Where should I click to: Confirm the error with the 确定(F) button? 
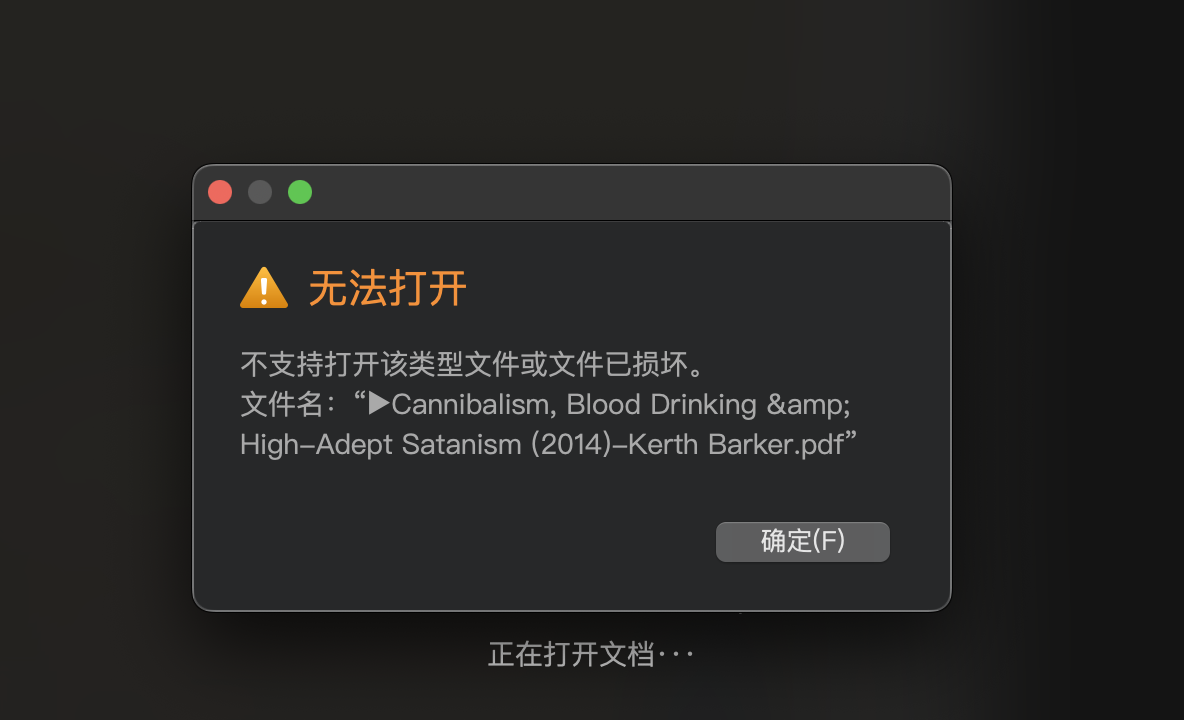[x=803, y=541]
